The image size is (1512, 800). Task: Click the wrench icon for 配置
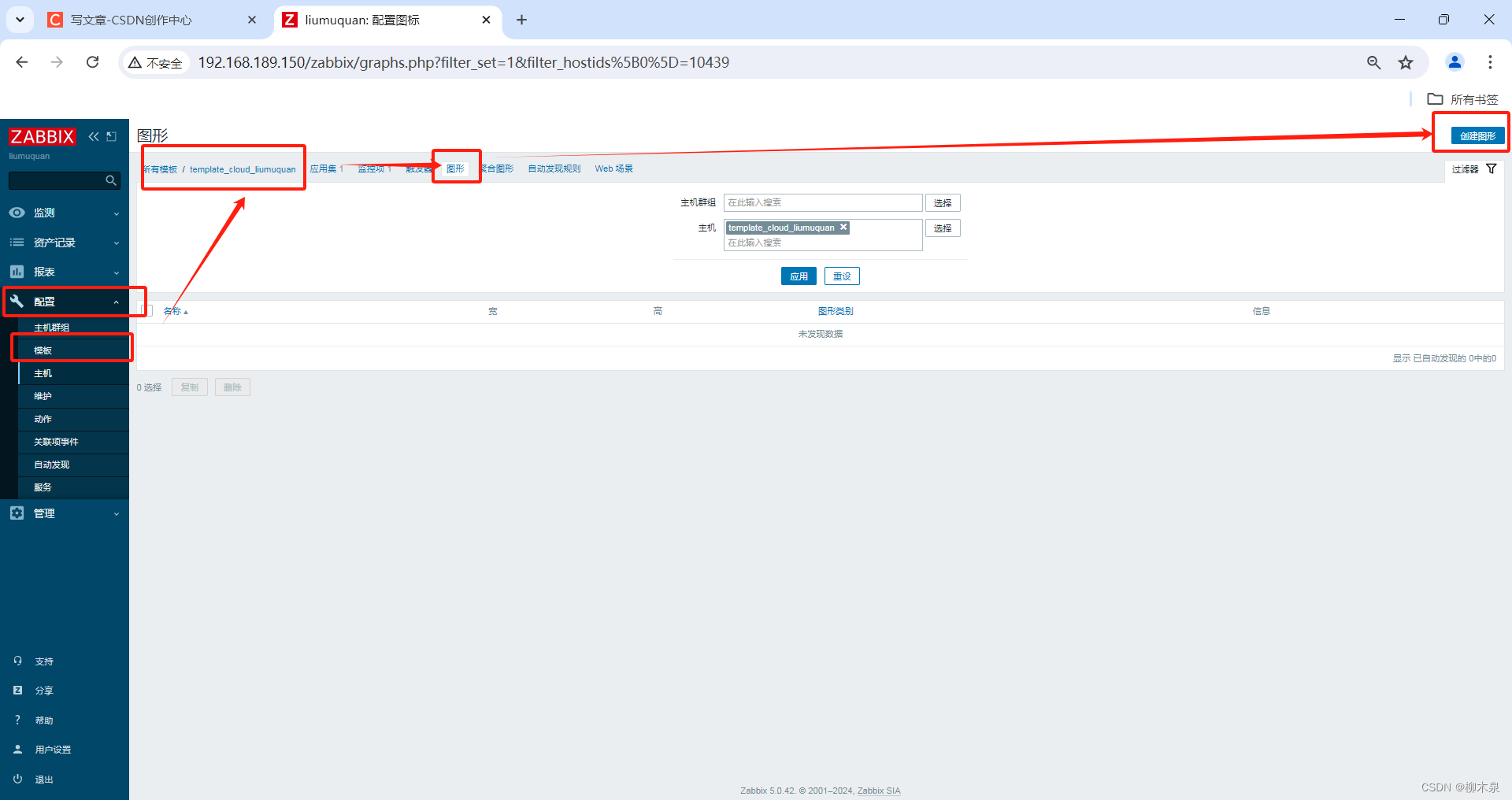tap(17, 302)
